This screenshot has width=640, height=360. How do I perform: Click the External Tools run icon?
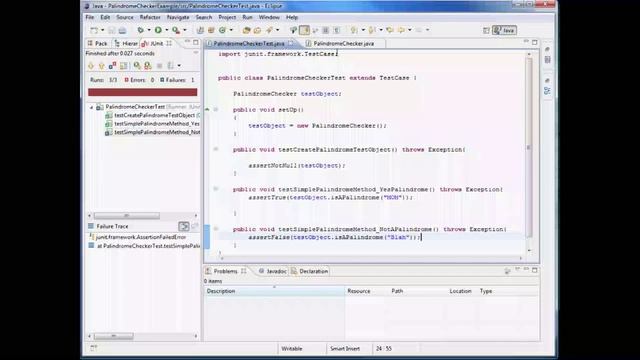click(176, 30)
